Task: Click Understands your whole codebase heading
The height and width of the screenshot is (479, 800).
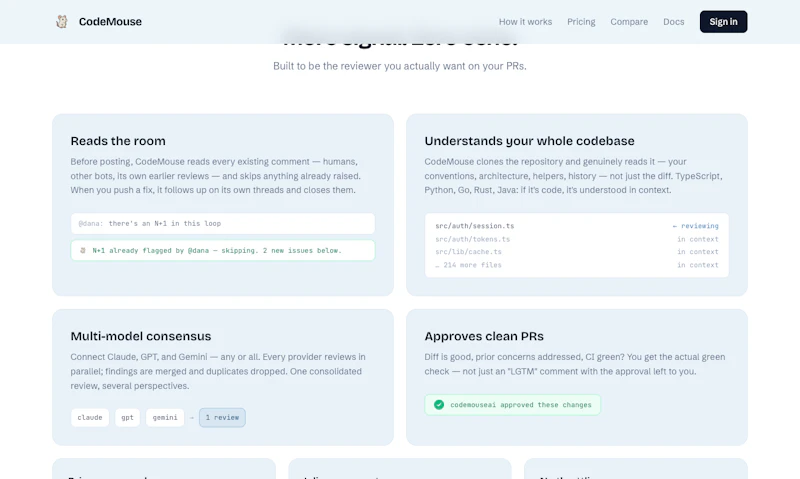Action: tap(529, 141)
